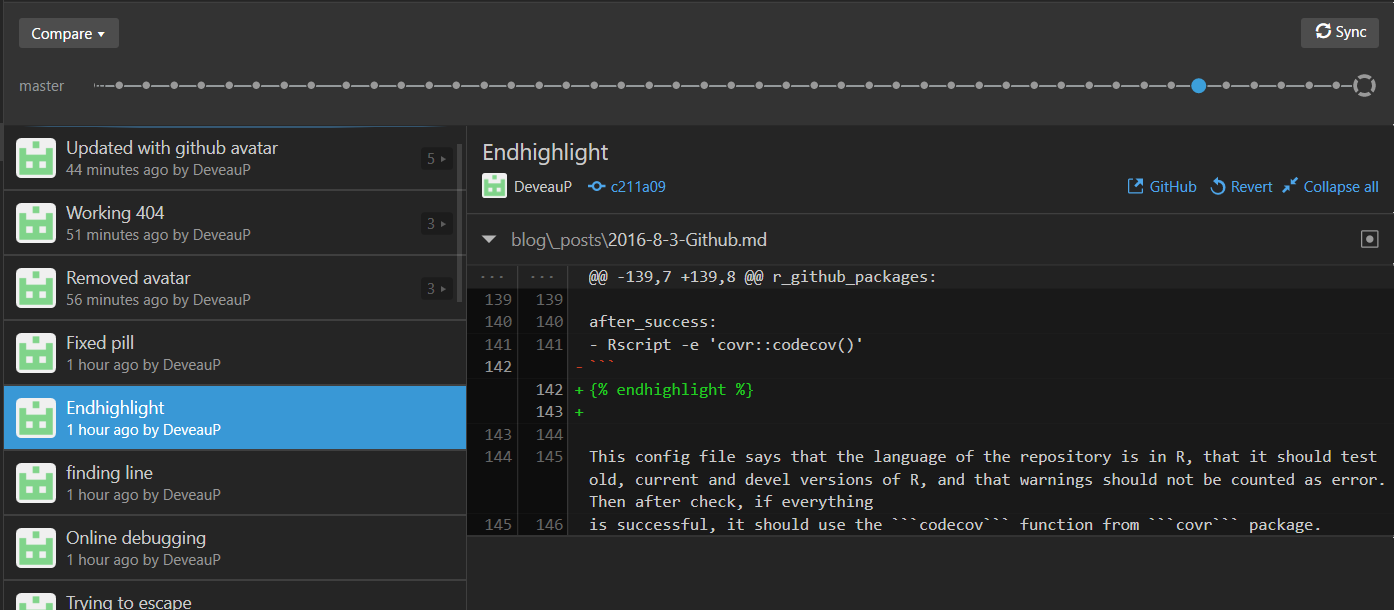The width and height of the screenshot is (1394, 610).
Task: Click the line "Rscript -e 'covr::codecov()'"
Action: pyautogui.click(x=735, y=345)
